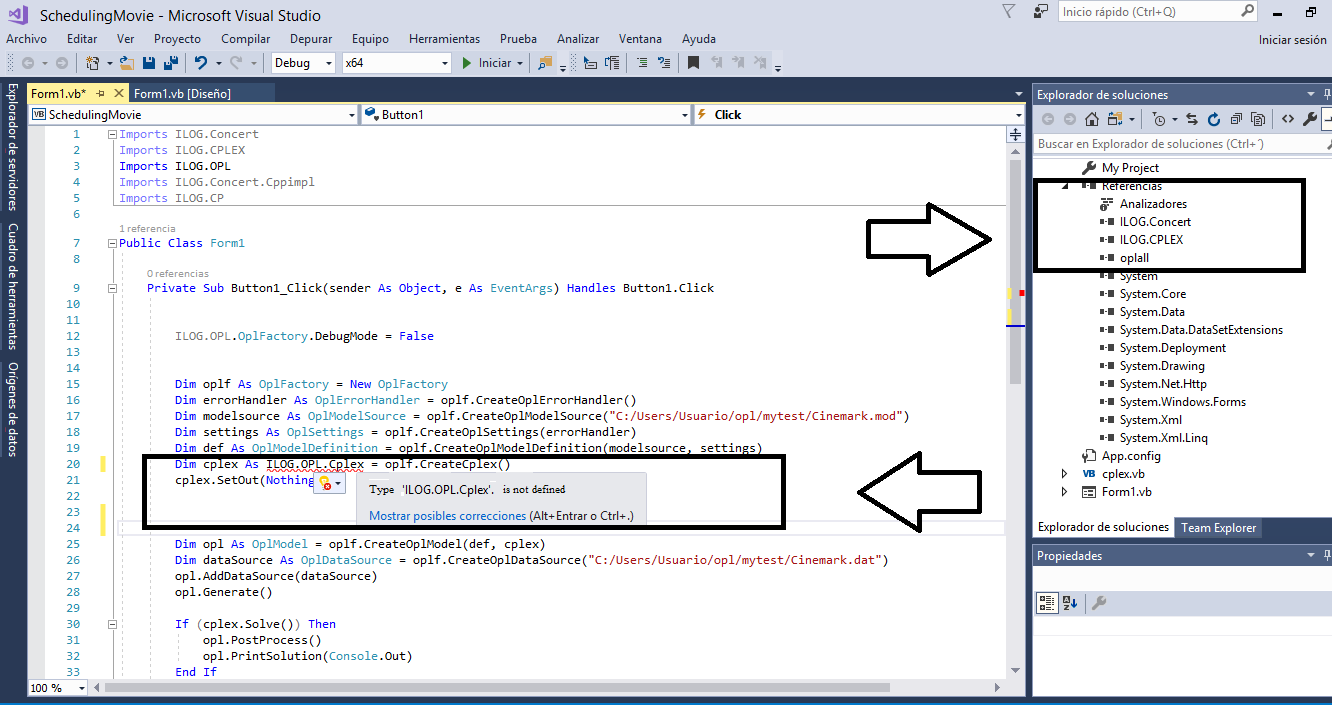Open Explorador de servidores side tab
Screen dimensions: 1332x705
(x=12, y=147)
